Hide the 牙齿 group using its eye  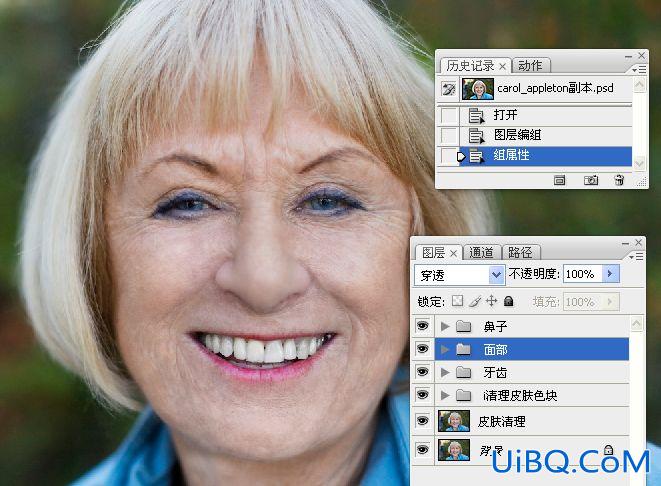[422, 371]
